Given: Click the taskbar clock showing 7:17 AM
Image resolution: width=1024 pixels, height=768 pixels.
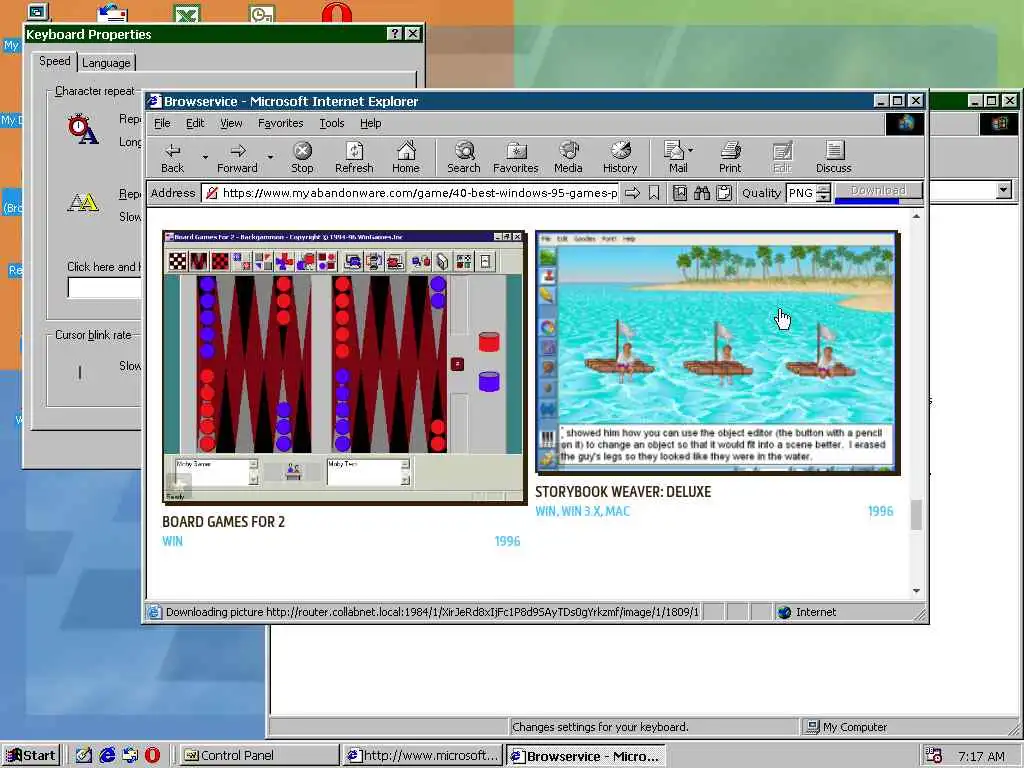Looking at the screenshot, I should (x=981, y=756).
